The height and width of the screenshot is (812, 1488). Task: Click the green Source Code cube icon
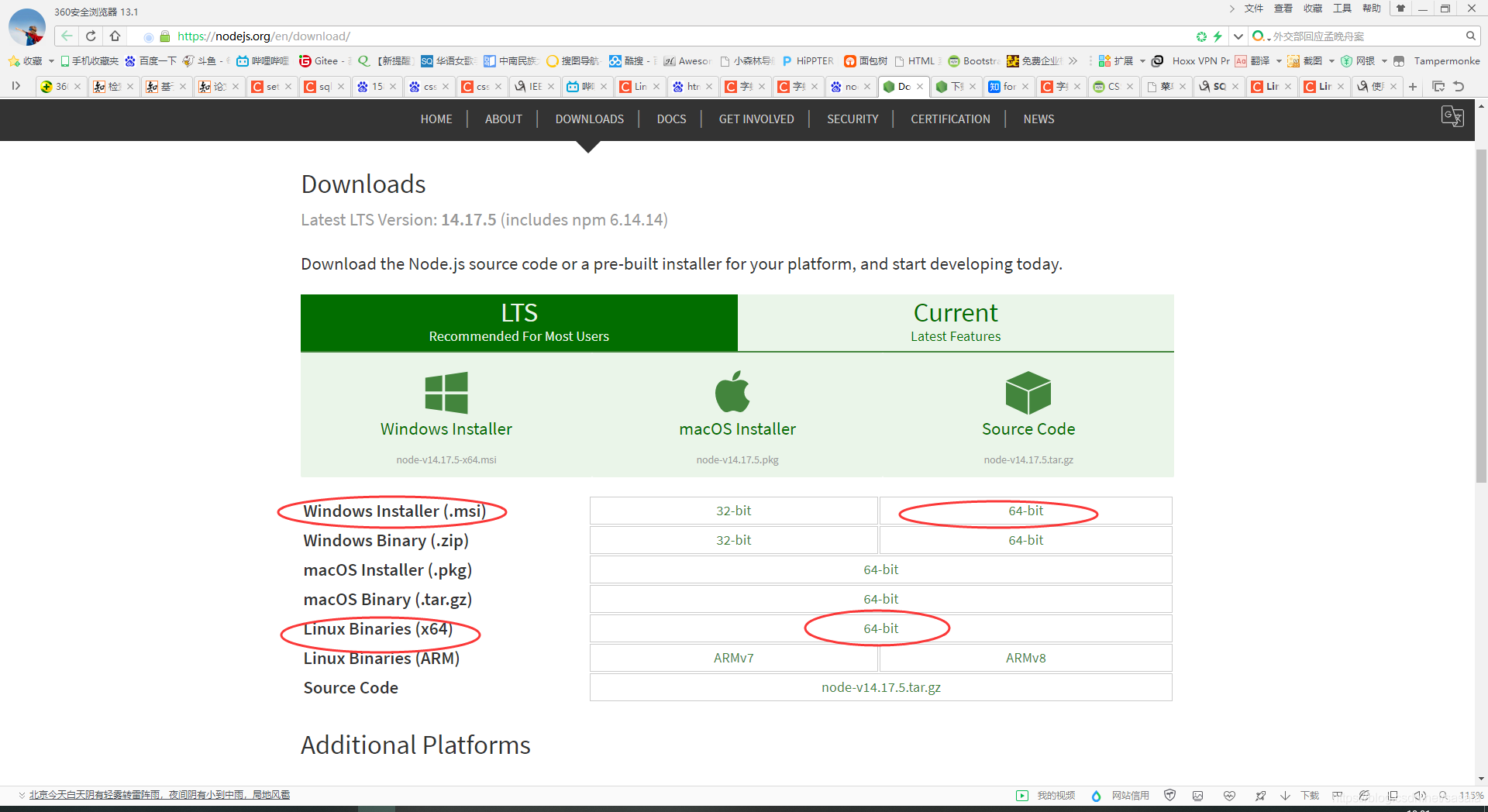coord(1028,393)
